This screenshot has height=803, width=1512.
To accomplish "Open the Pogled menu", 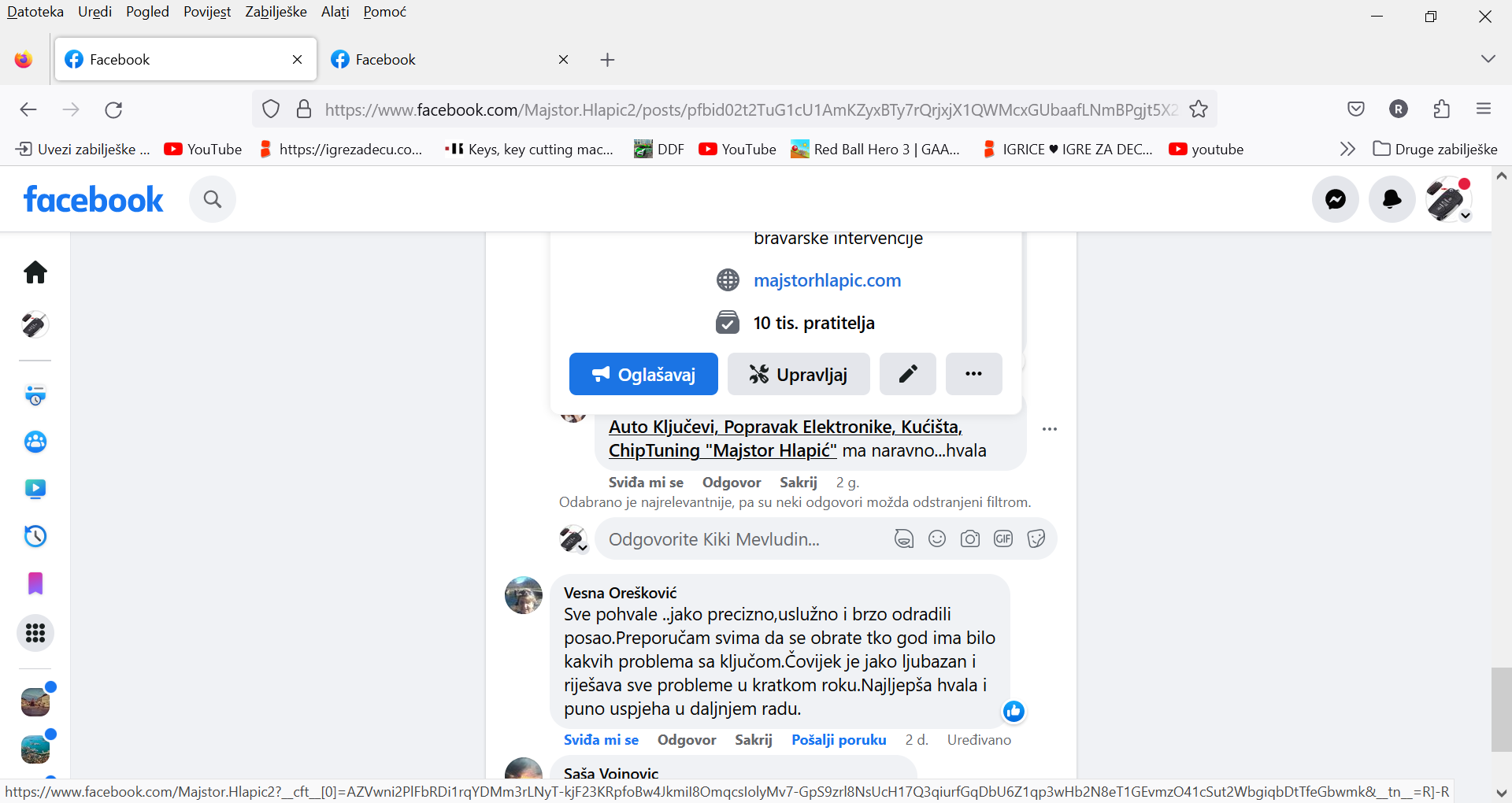I will [147, 12].
